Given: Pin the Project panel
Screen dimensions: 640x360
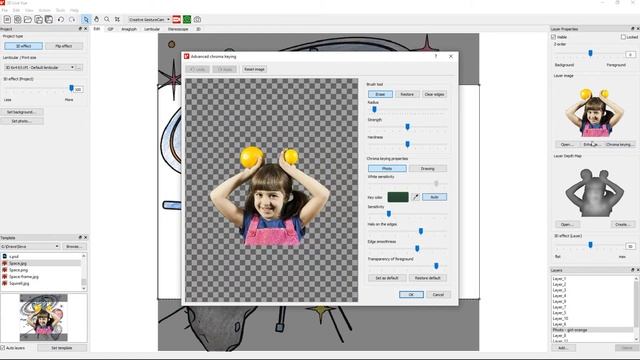Looking at the screenshot, I should [80, 29].
